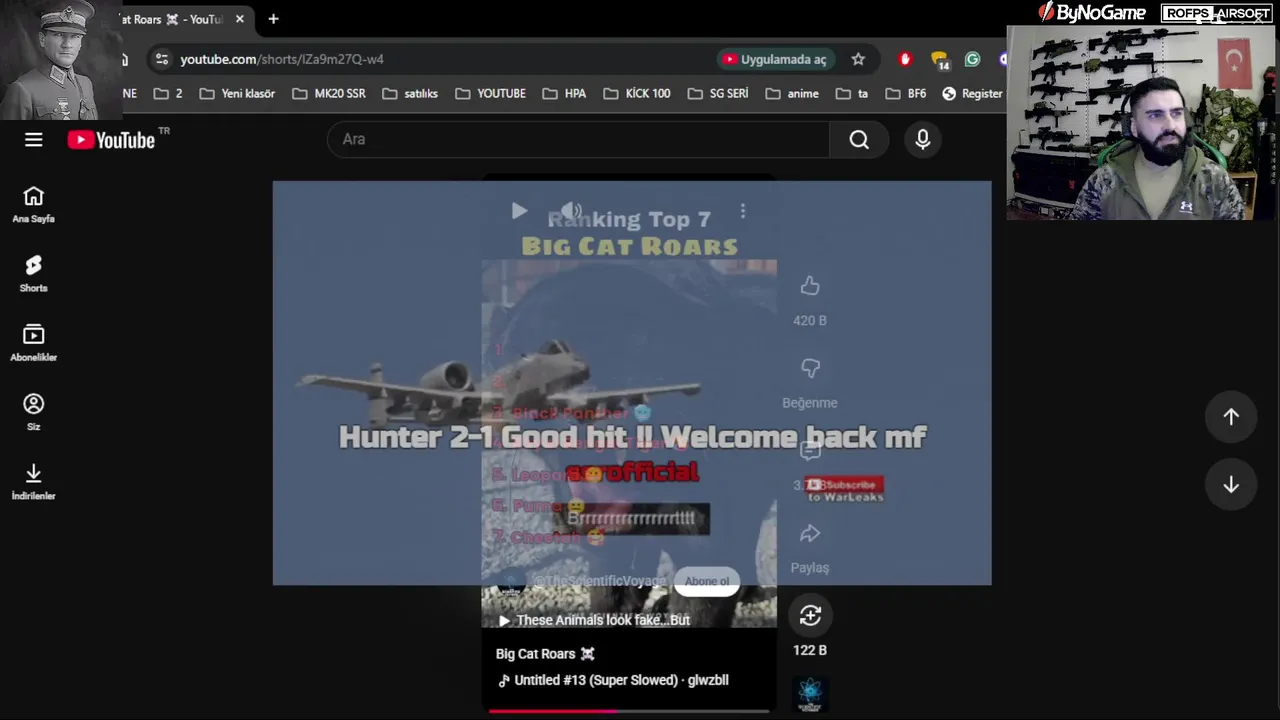Open a new browser tab

click(273, 19)
